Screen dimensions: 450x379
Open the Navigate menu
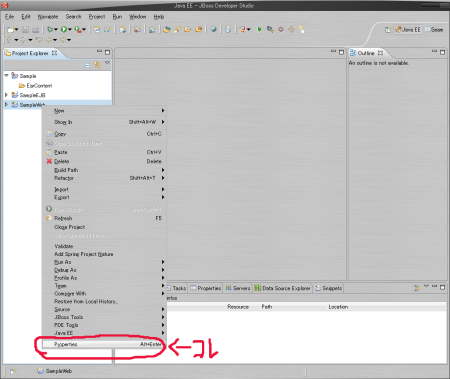click(x=48, y=17)
